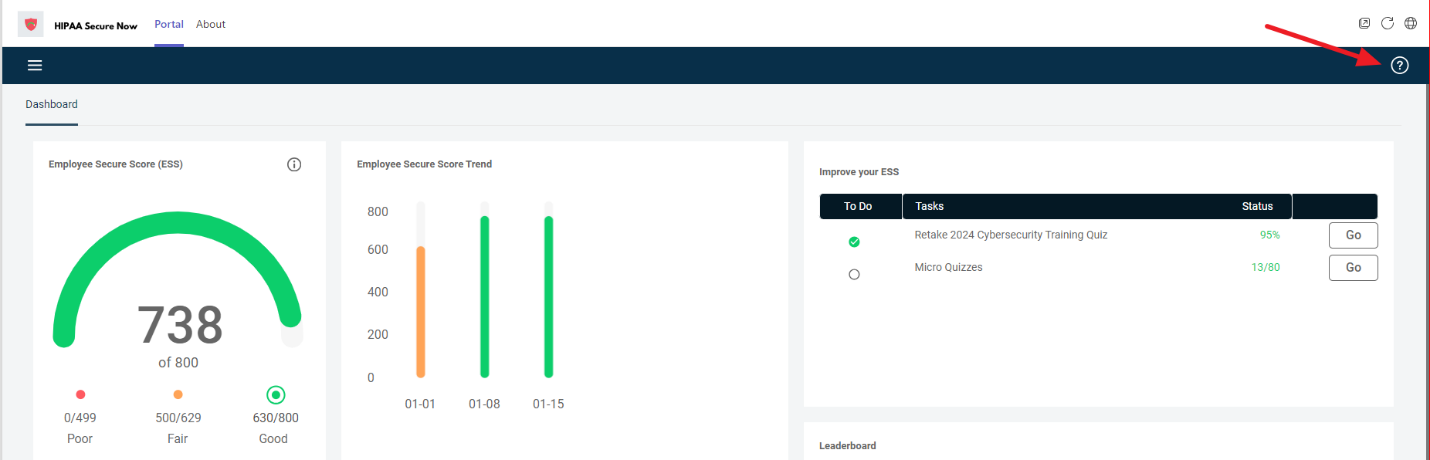Select the empty circle beside Micro Quizzes
1430x460 pixels.
pyautogui.click(x=854, y=274)
